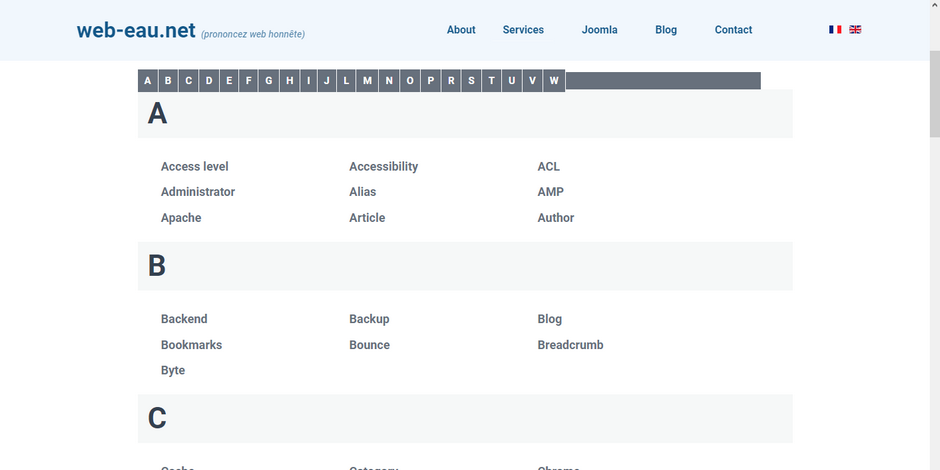Viewport: 940px width, 470px height.
Task: Open the Access level glossary term
Action: pyautogui.click(x=195, y=167)
